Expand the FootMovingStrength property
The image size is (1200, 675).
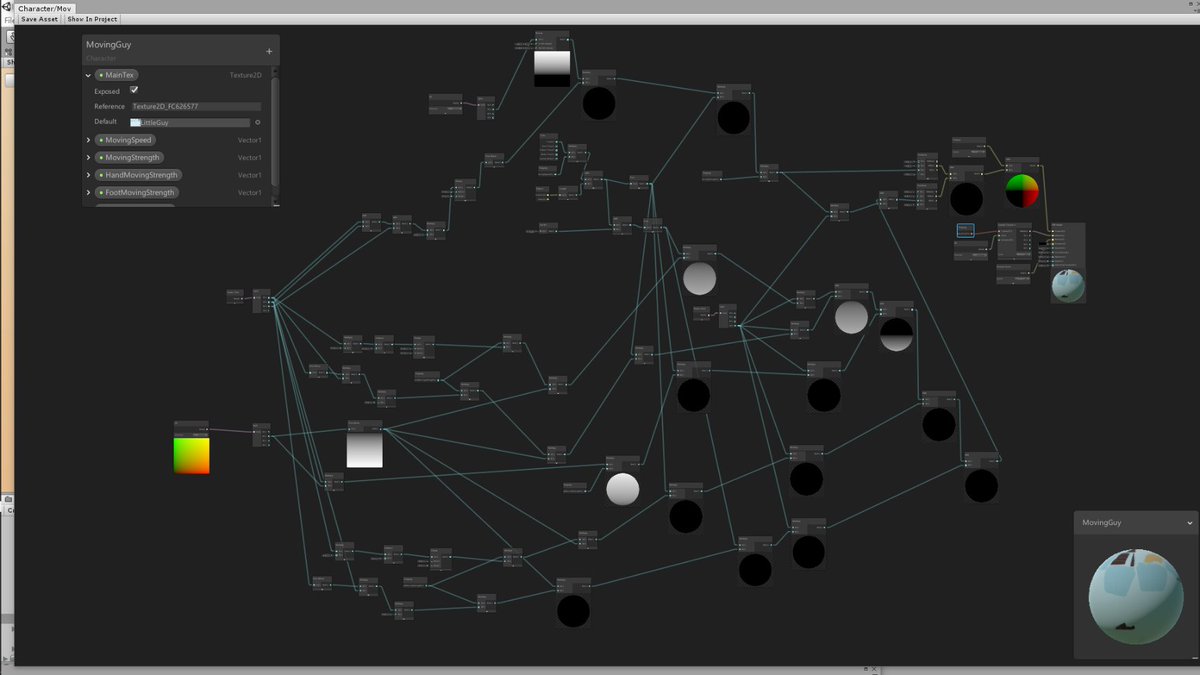tap(88, 192)
